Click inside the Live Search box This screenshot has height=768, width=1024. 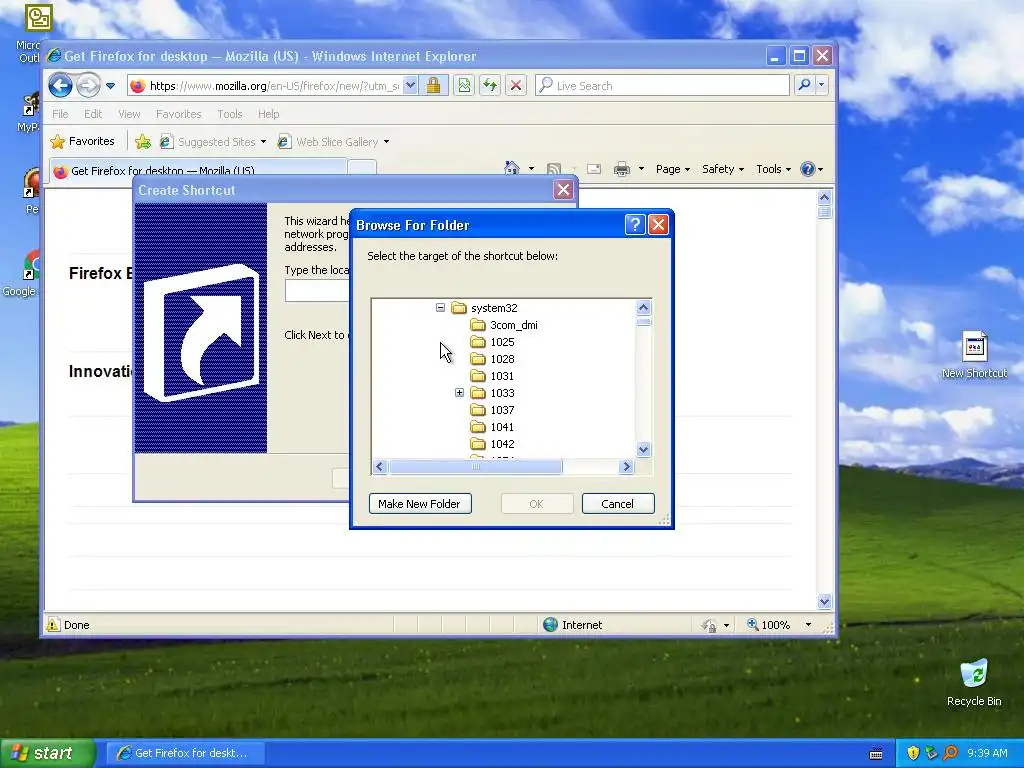(x=662, y=86)
